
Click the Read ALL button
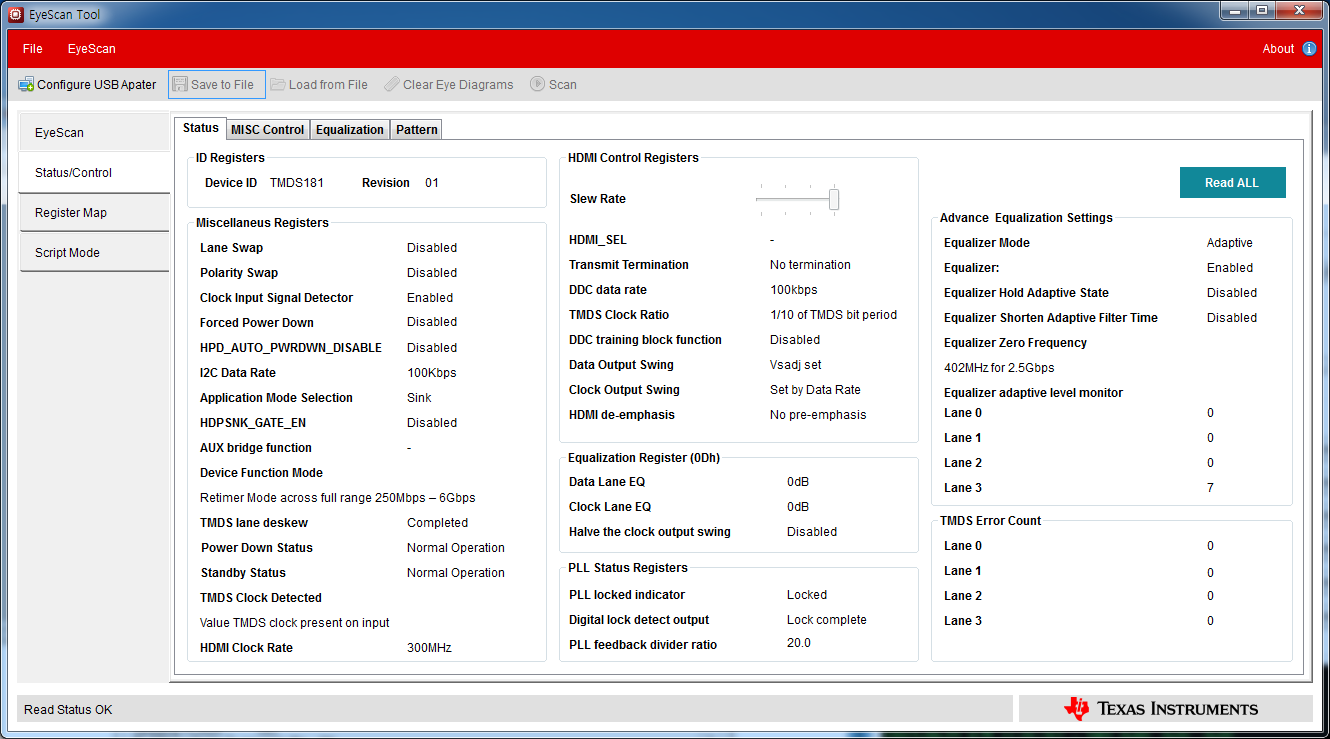click(1232, 183)
